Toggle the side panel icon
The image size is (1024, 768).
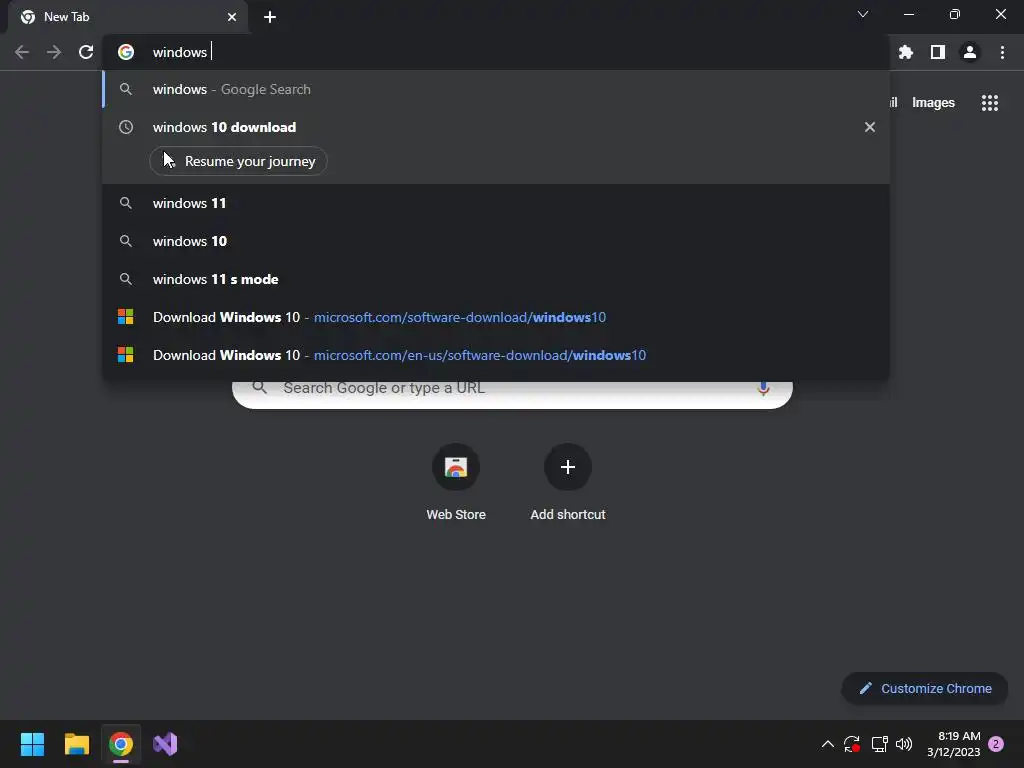click(x=938, y=52)
